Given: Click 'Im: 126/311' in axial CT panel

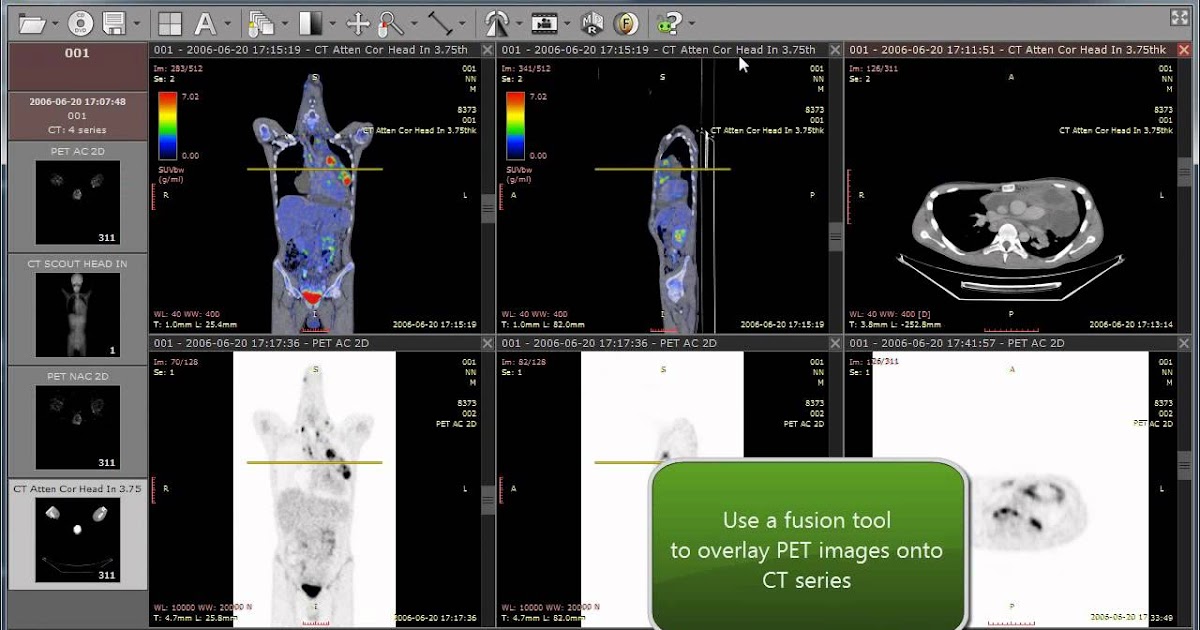Looking at the screenshot, I should pos(873,68).
